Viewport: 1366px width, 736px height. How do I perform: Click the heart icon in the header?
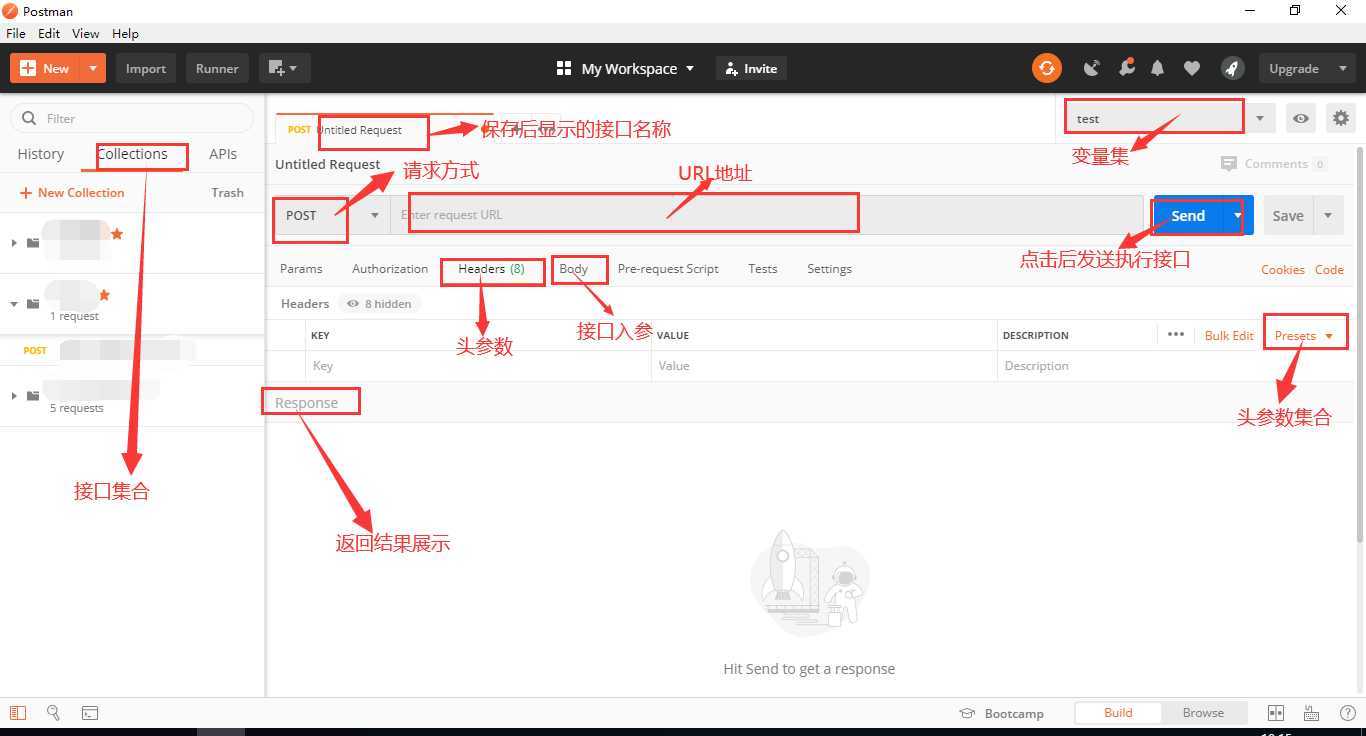coord(1191,68)
